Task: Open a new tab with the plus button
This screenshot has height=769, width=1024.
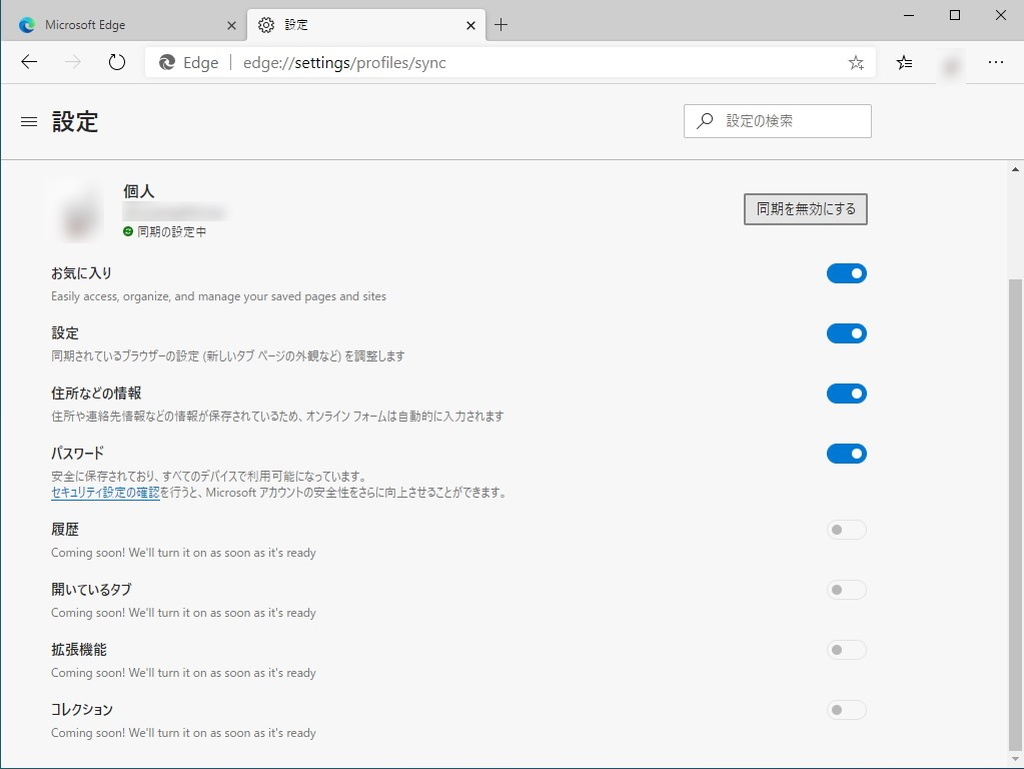Action: pyautogui.click(x=500, y=24)
